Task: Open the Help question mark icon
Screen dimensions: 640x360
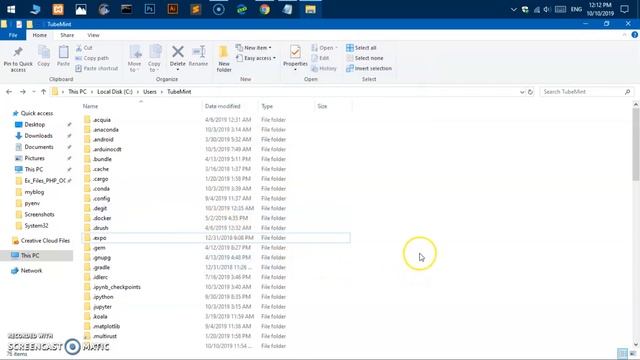Action: [x=635, y=35]
